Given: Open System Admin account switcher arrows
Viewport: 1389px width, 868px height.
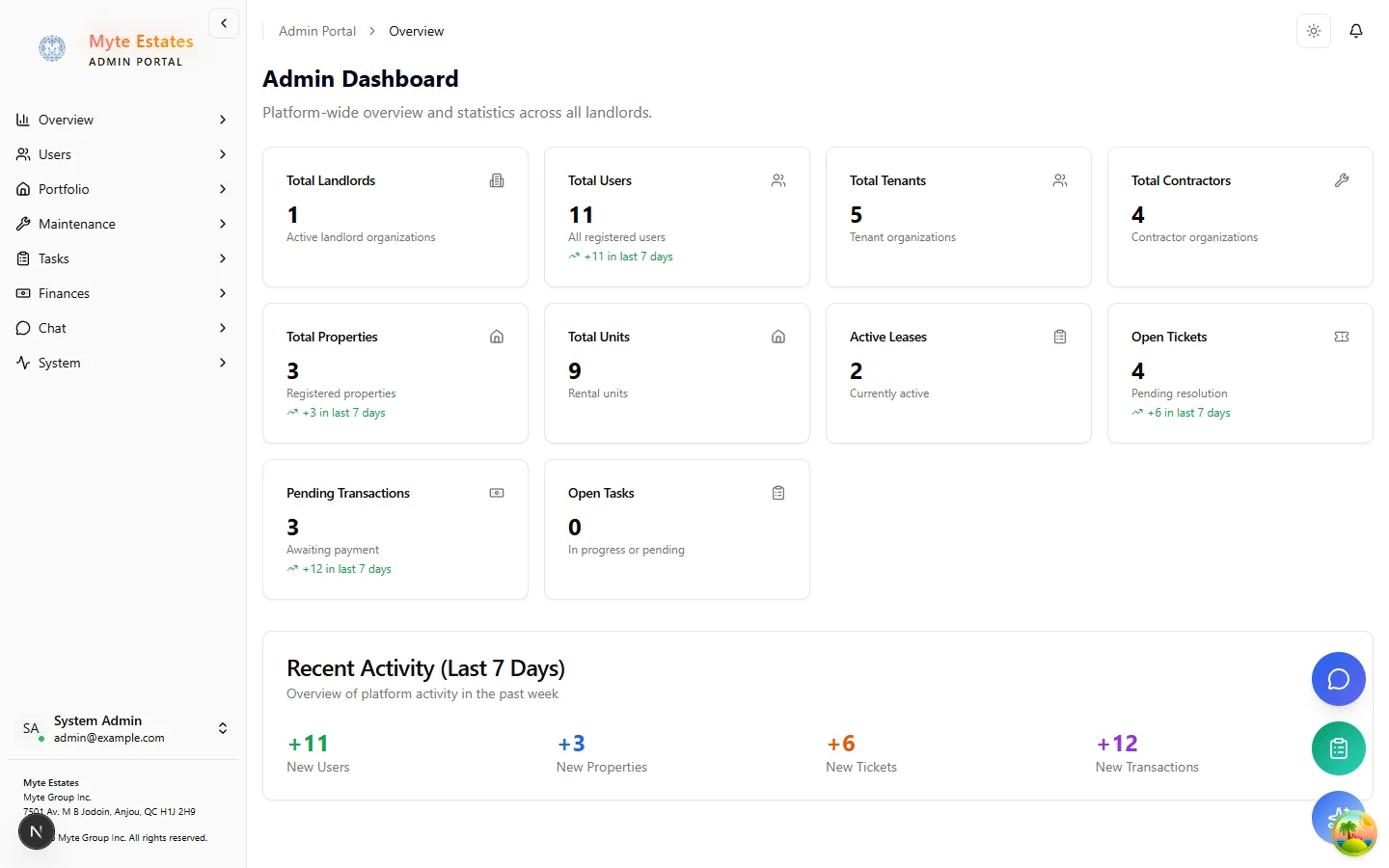Looking at the screenshot, I should click(223, 728).
